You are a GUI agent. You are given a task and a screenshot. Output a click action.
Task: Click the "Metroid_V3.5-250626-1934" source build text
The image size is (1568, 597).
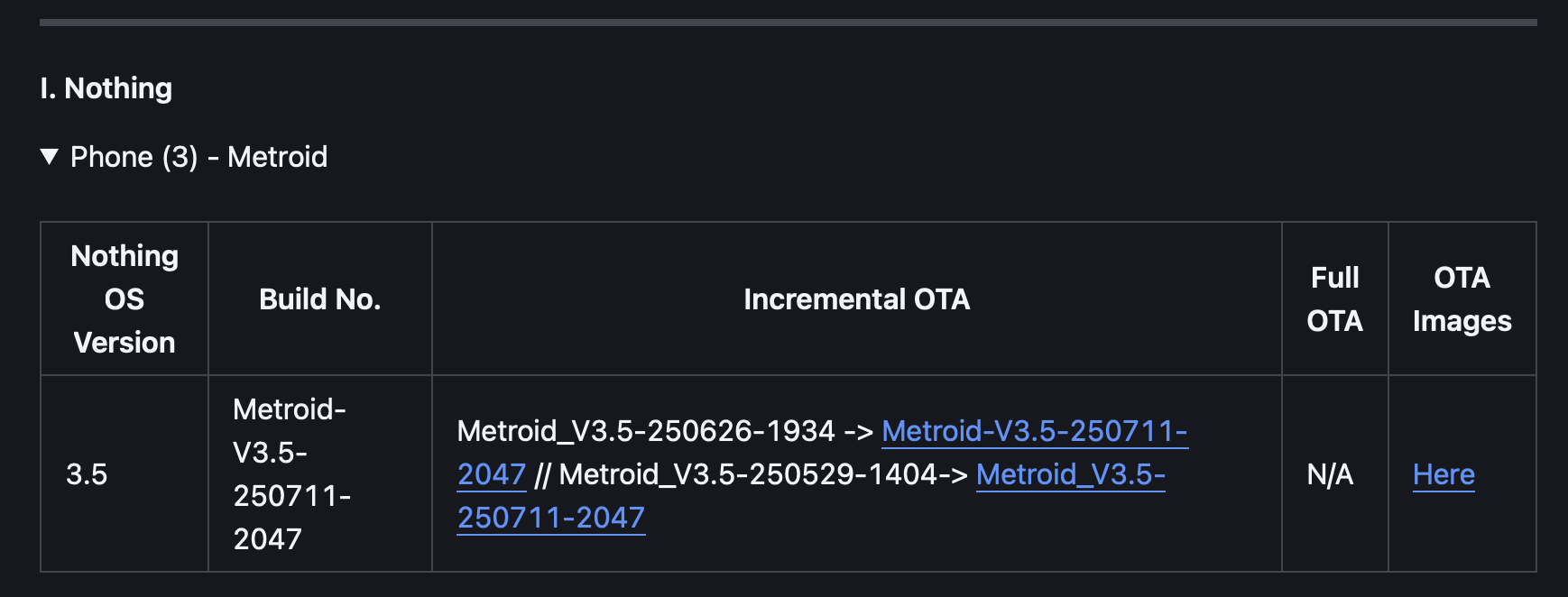coord(646,431)
